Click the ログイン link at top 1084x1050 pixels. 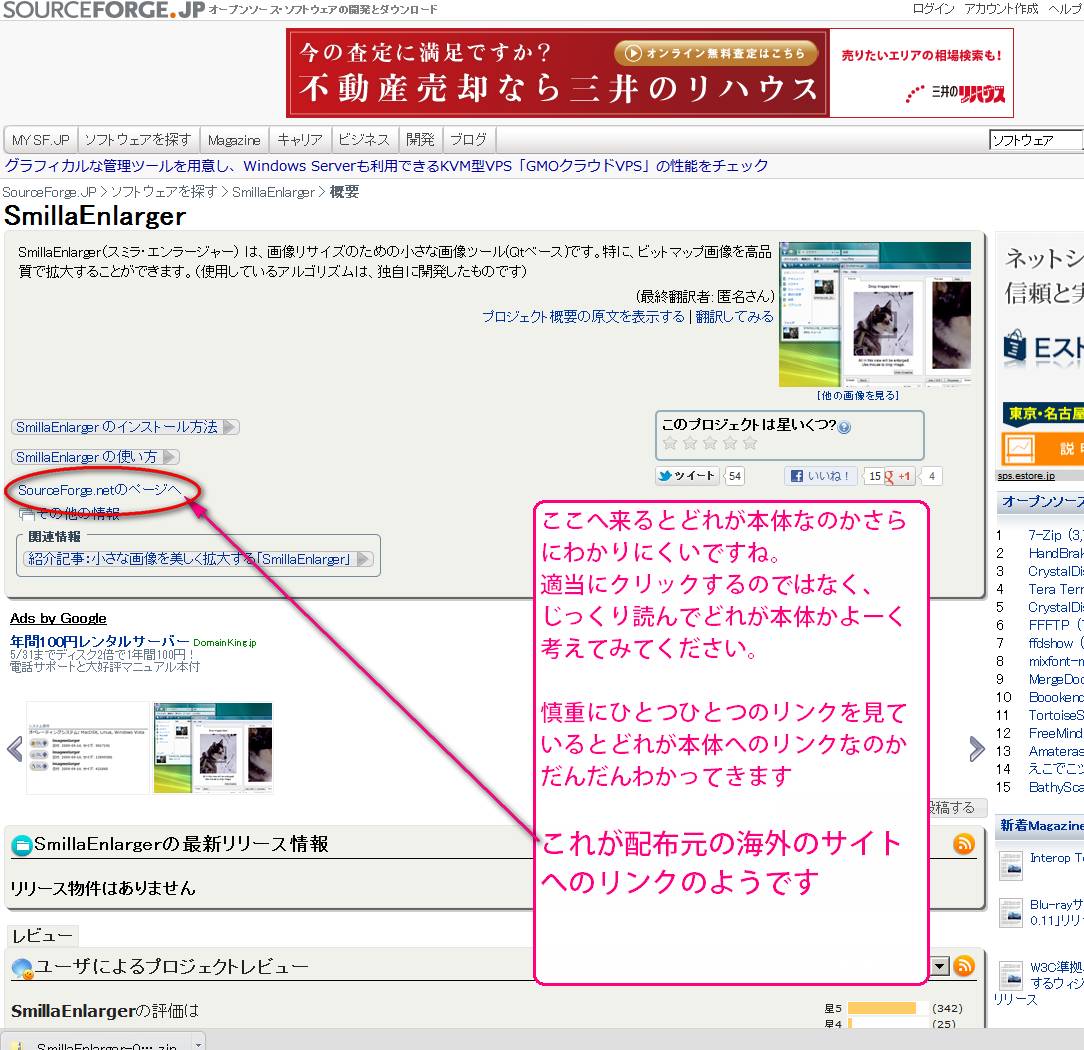(x=933, y=9)
